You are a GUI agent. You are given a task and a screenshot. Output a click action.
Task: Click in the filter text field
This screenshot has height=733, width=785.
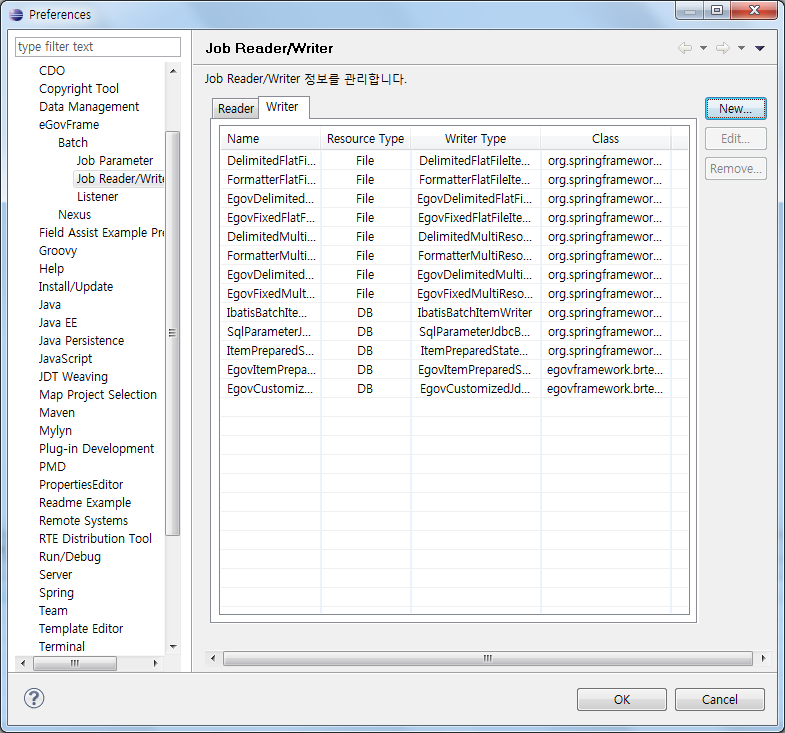point(98,47)
